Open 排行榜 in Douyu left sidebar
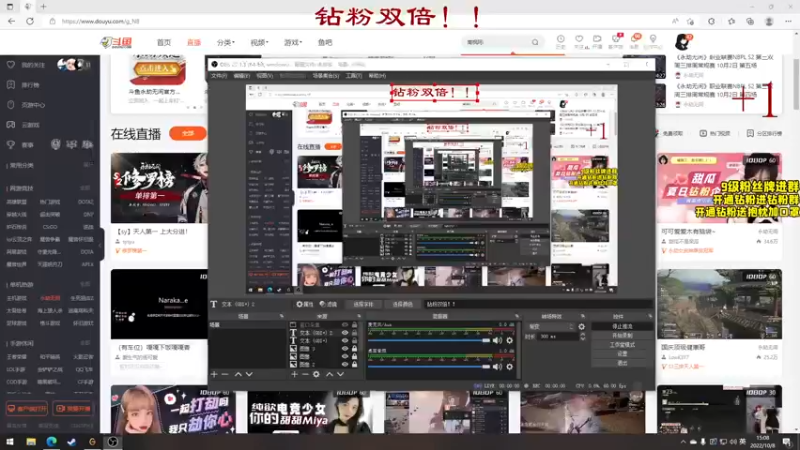This screenshot has height=450, width=800. [30, 85]
